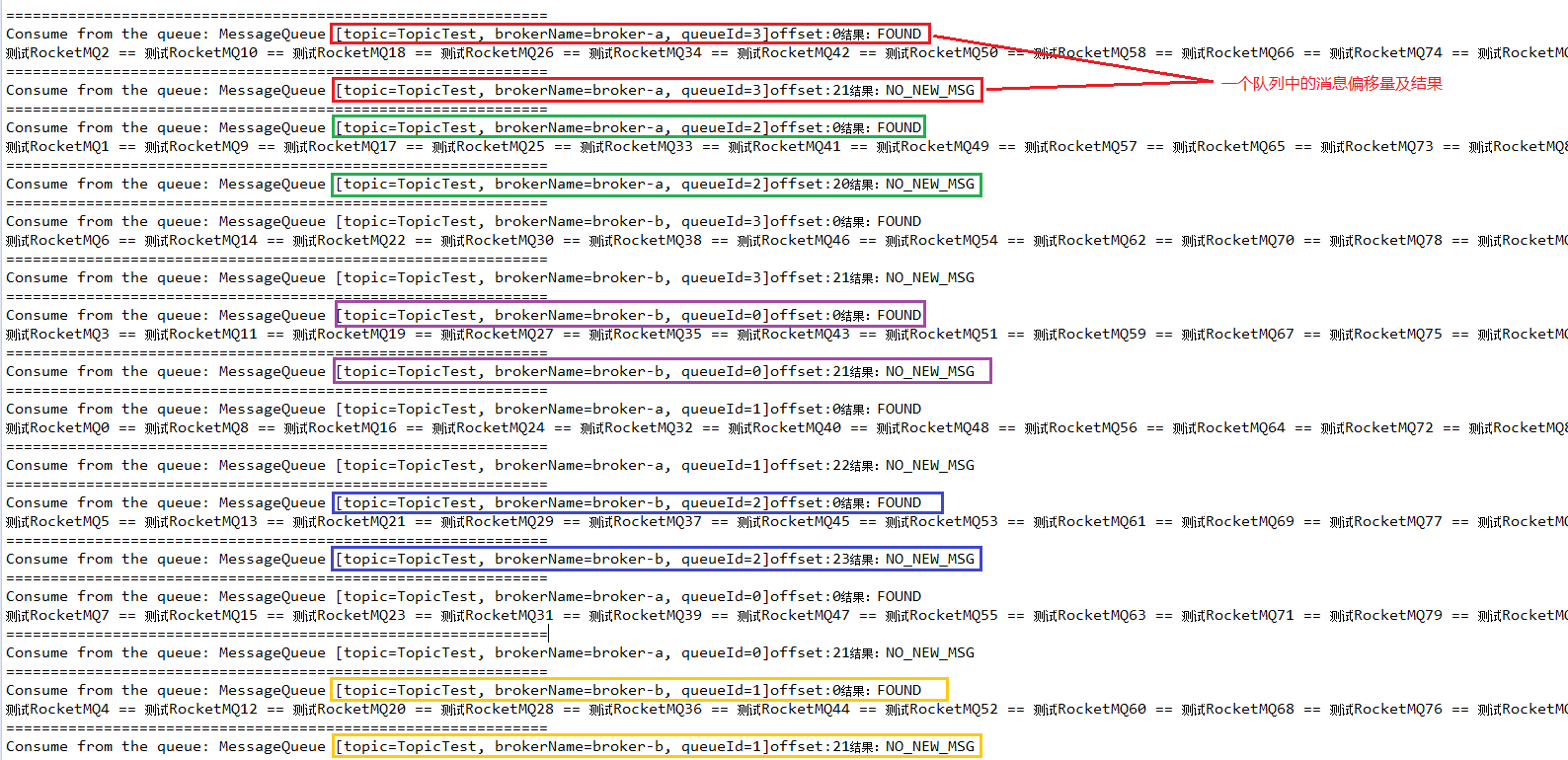Select the message "测试RocketMQ28"

click(498, 709)
